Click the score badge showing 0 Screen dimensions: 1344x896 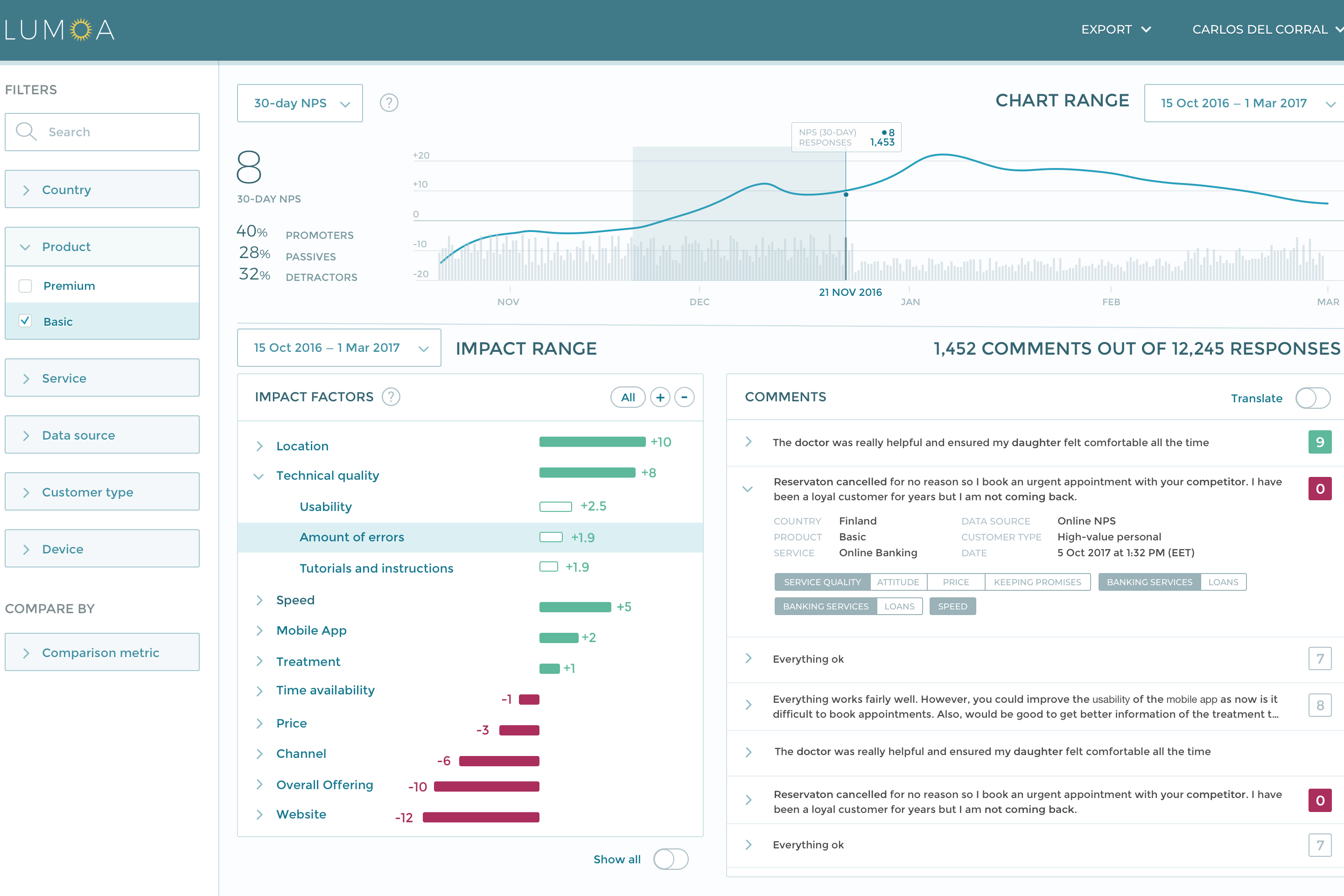tap(1320, 489)
